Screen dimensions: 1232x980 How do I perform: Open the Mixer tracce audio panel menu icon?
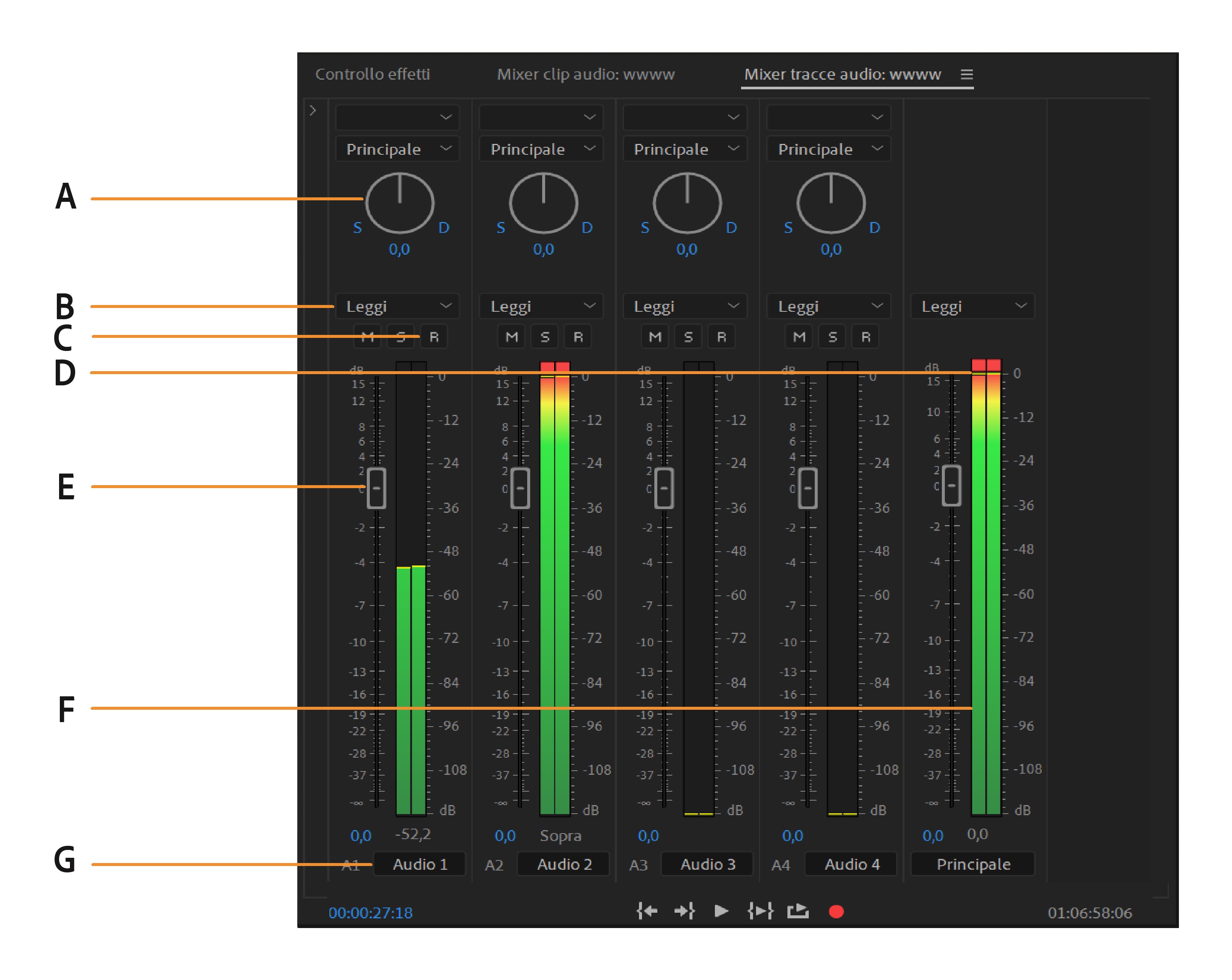(x=966, y=74)
